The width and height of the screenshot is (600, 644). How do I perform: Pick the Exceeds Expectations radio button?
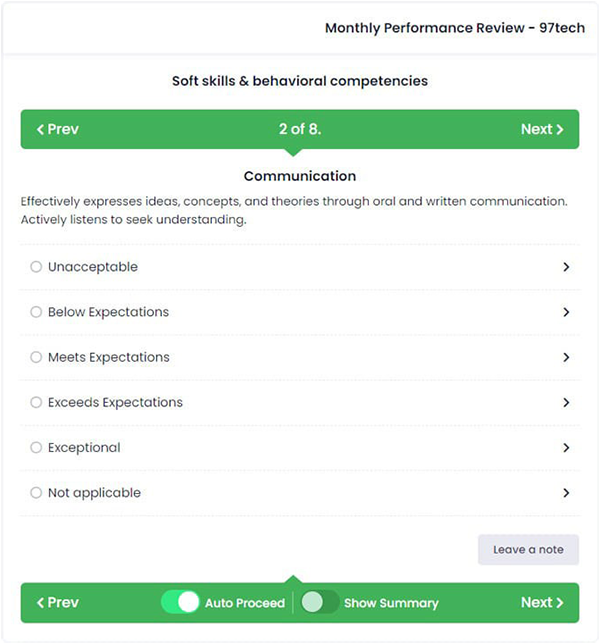click(36, 402)
